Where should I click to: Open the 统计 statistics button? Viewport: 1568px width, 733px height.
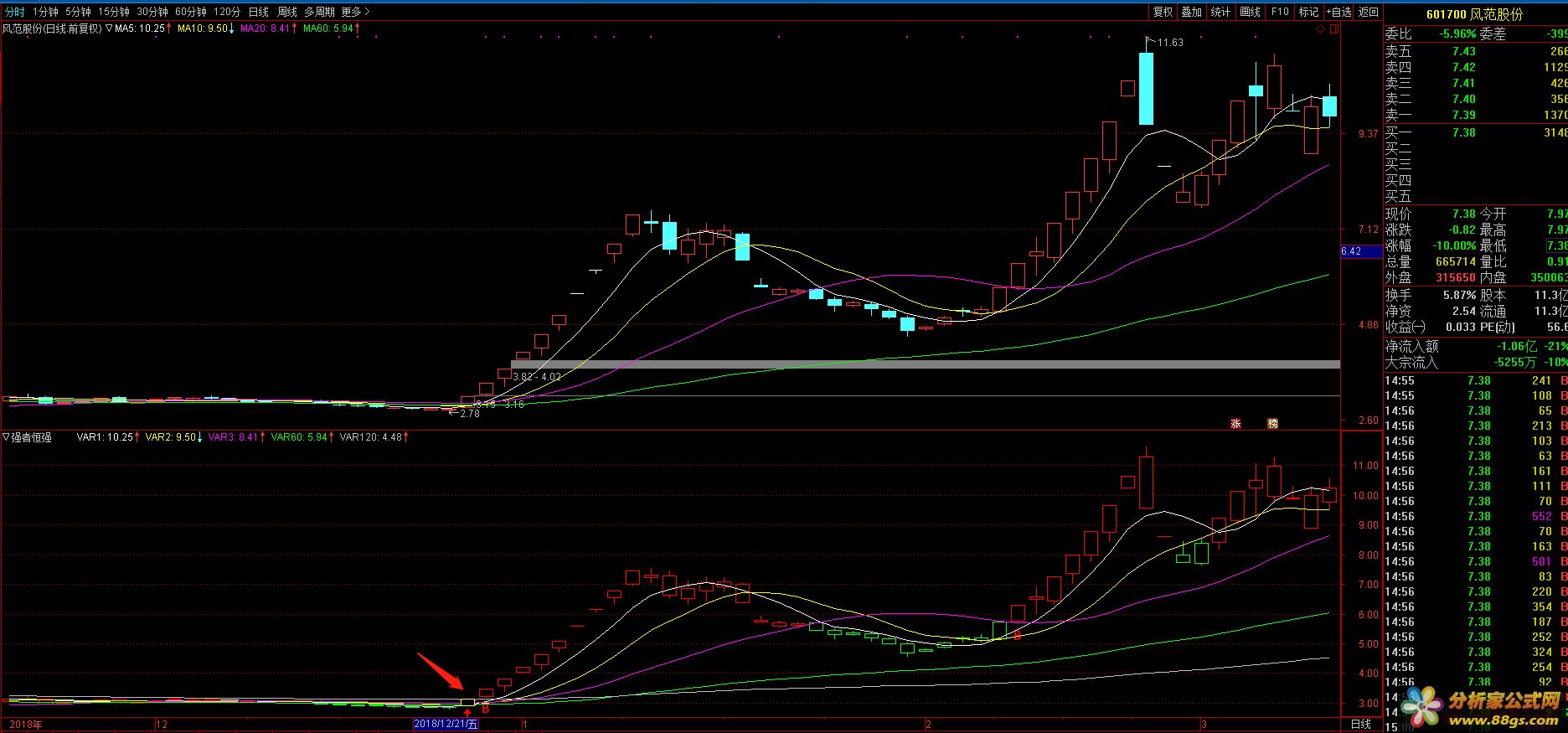[x=1220, y=12]
